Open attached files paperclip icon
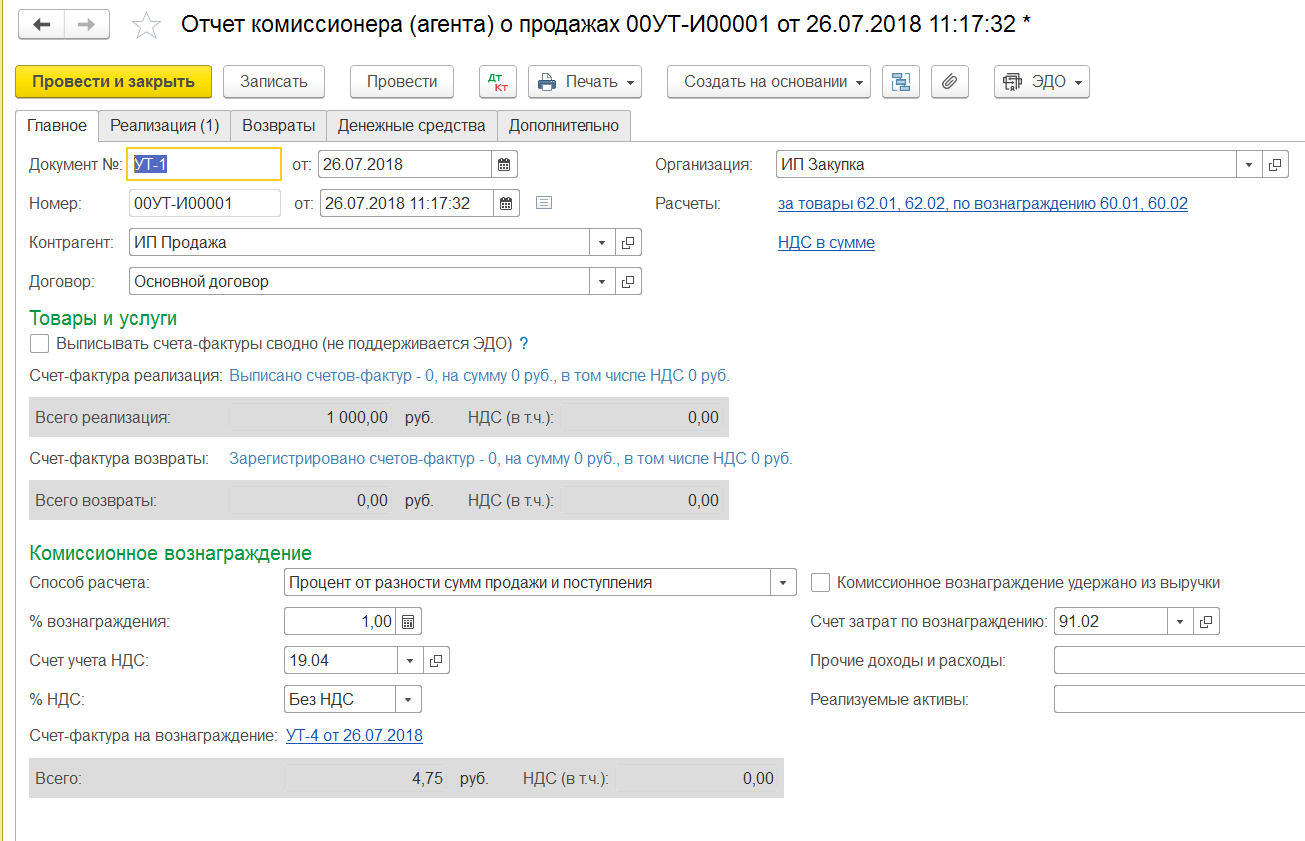Screen dimensions: 1305x841 pos(950,82)
